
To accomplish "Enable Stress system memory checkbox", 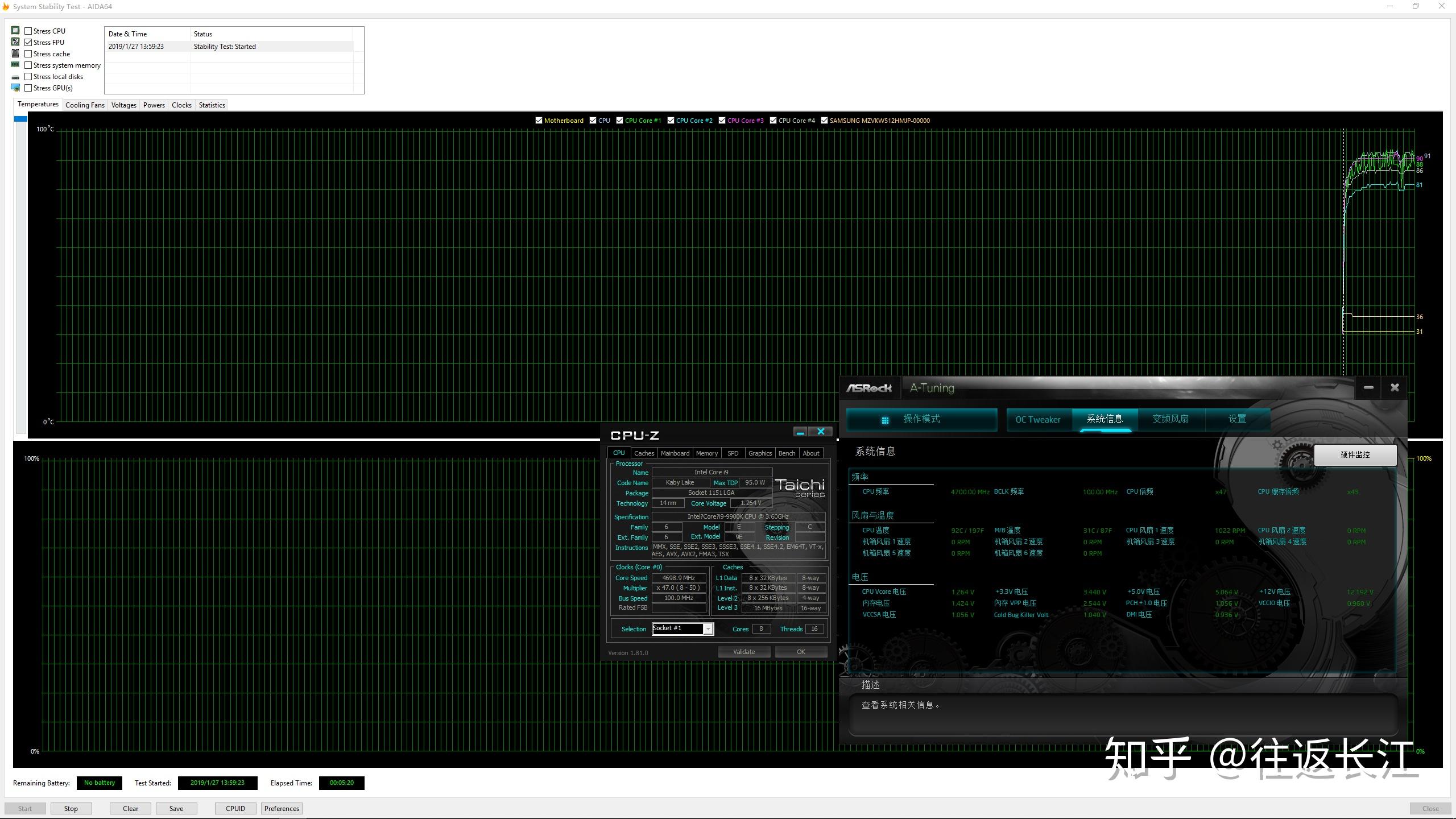I will click(28, 65).
